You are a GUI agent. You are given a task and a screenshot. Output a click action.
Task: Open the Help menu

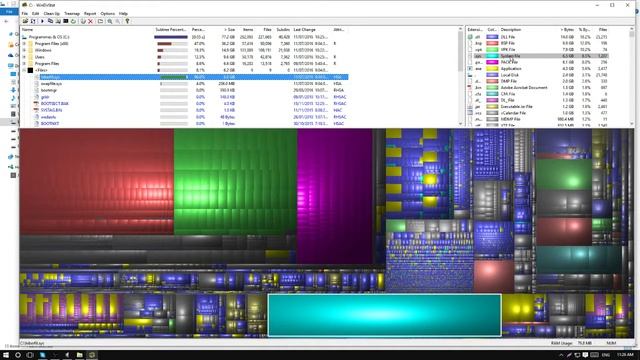coord(123,13)
